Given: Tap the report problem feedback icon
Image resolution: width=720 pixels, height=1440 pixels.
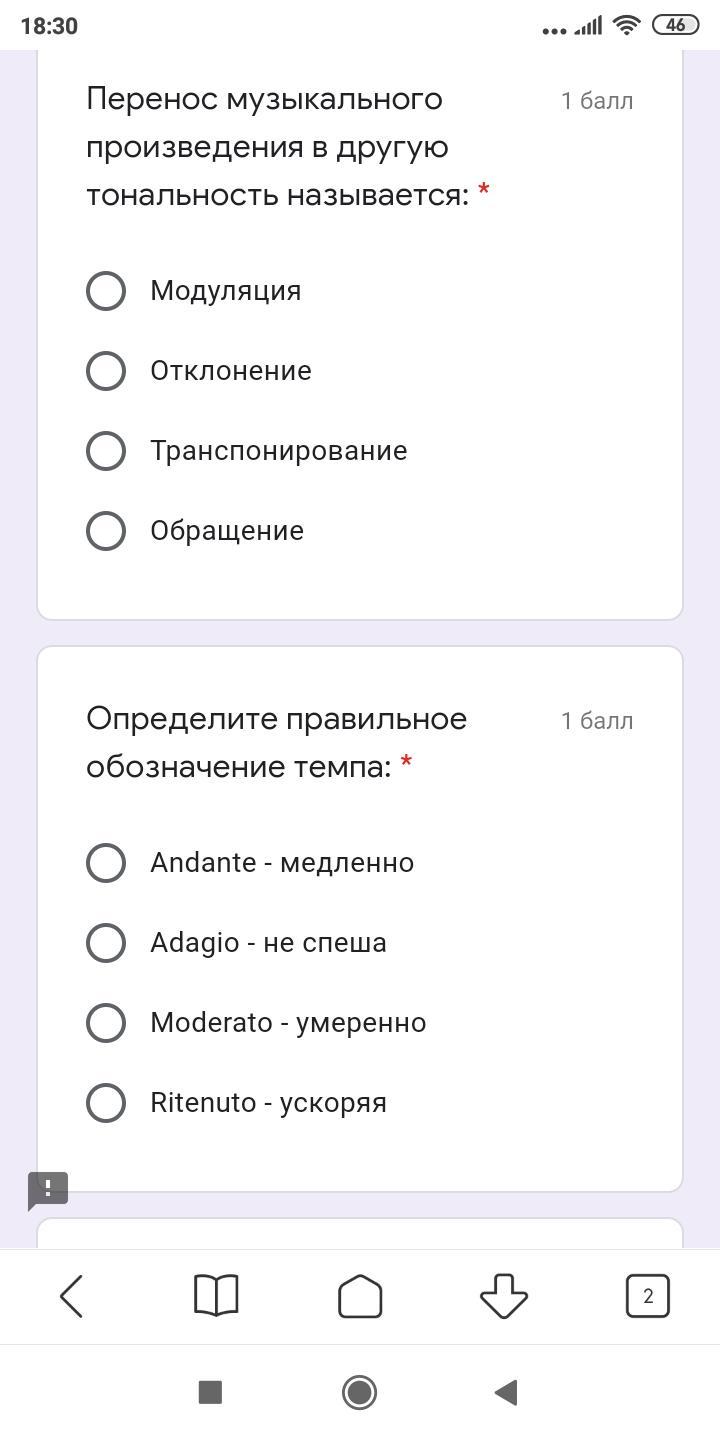Looking at the screenshot, I should coord(47,1190).
